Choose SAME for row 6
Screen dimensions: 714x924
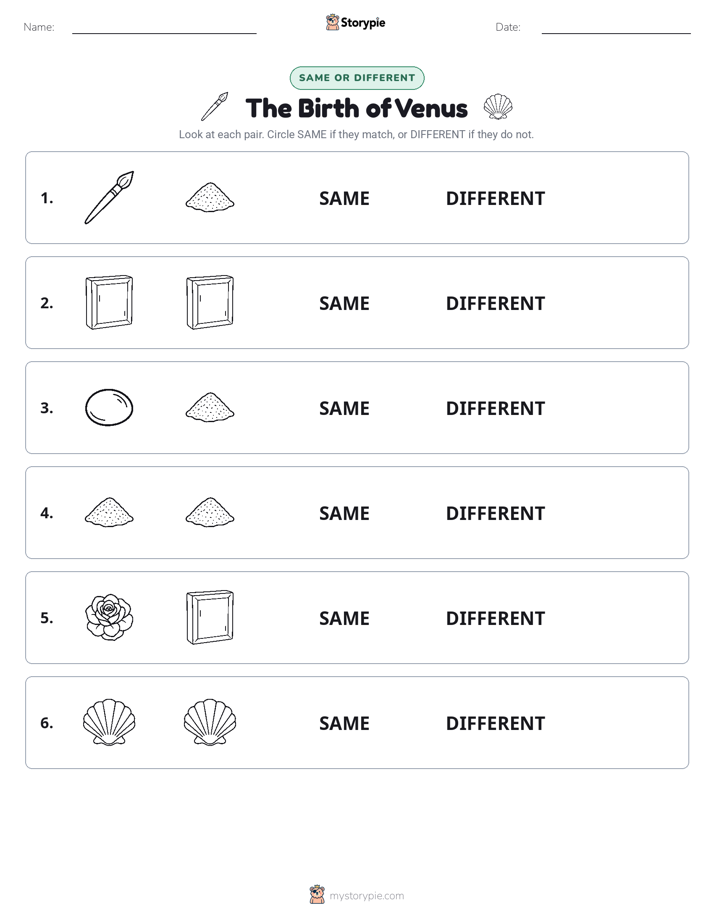click(x=344, y=723)
